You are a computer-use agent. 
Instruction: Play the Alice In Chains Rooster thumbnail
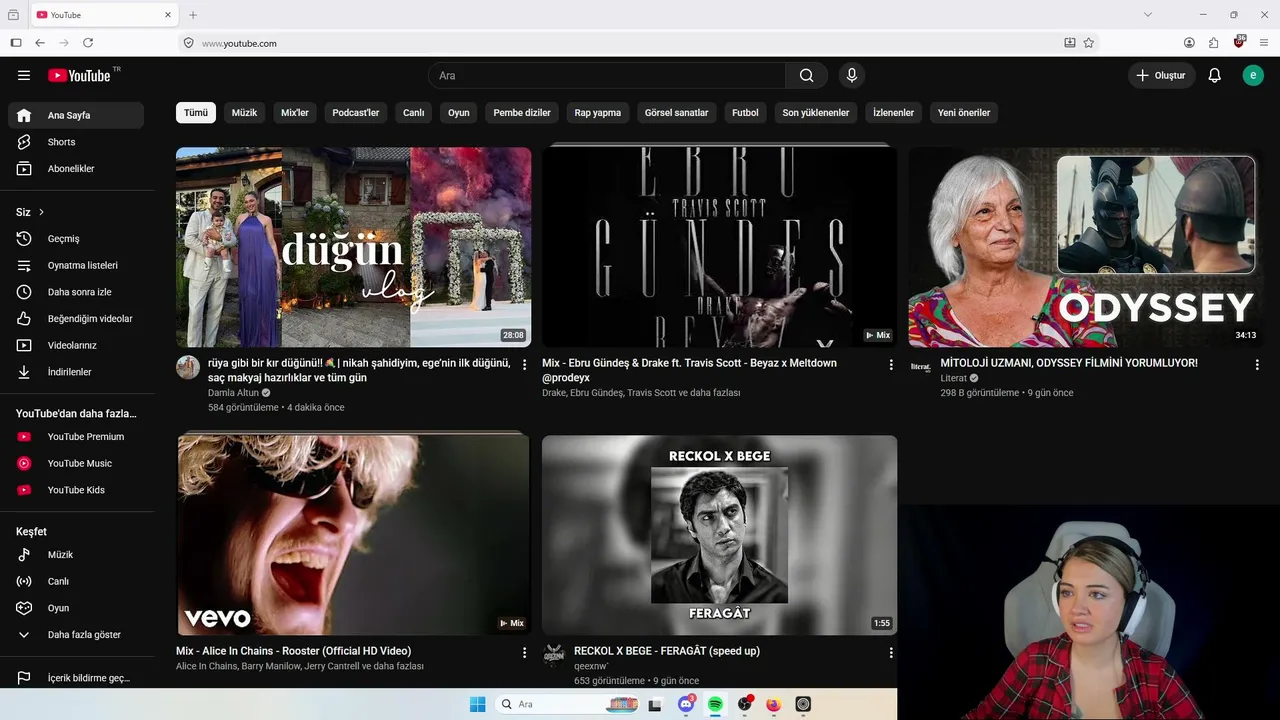click(x=354, y=535)
